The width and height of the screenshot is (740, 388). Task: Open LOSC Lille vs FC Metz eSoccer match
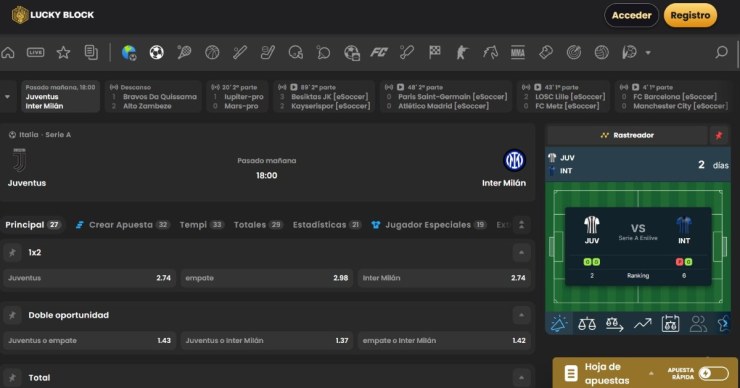tap(563, 97)
